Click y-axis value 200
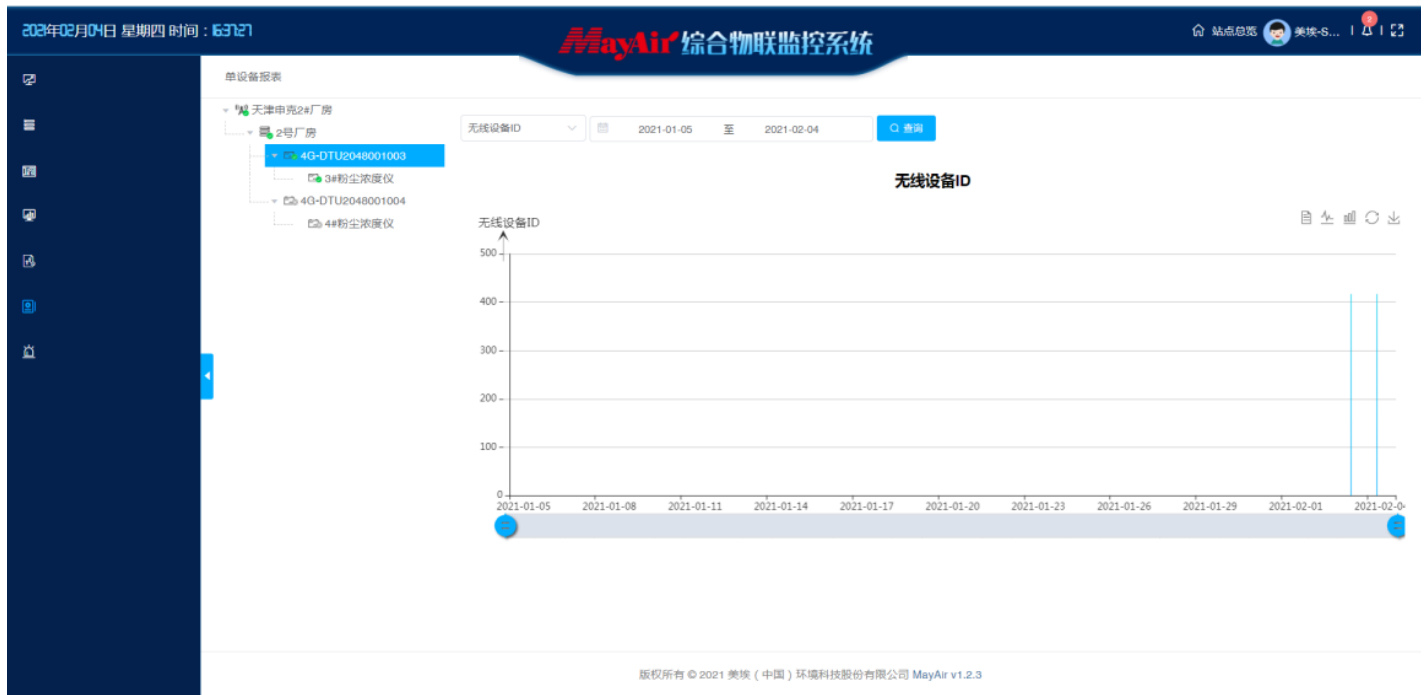This screenshot has width=1428, height=695. (488, 398)
